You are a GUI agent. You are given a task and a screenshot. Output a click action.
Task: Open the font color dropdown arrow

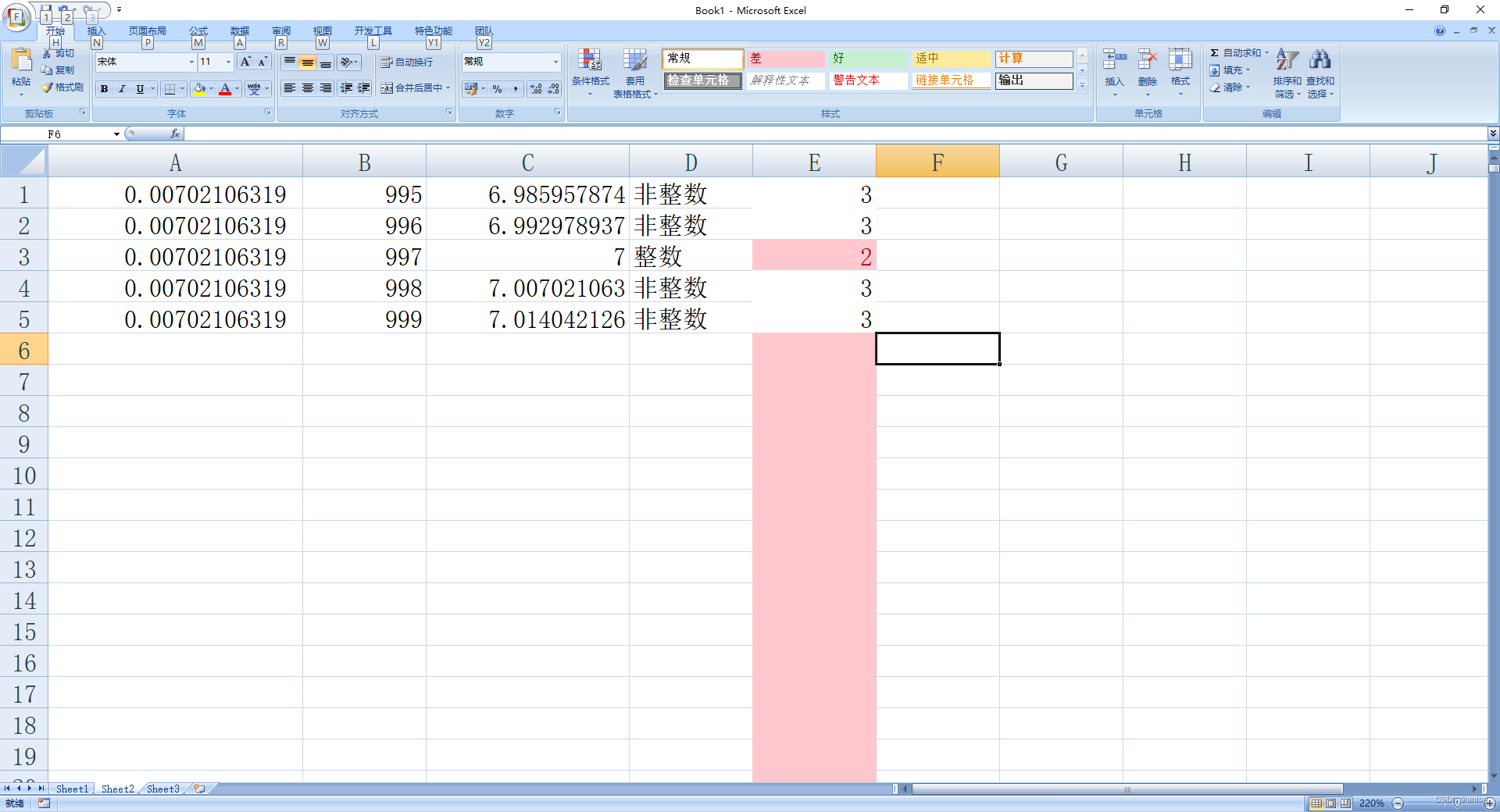[237, 89]
